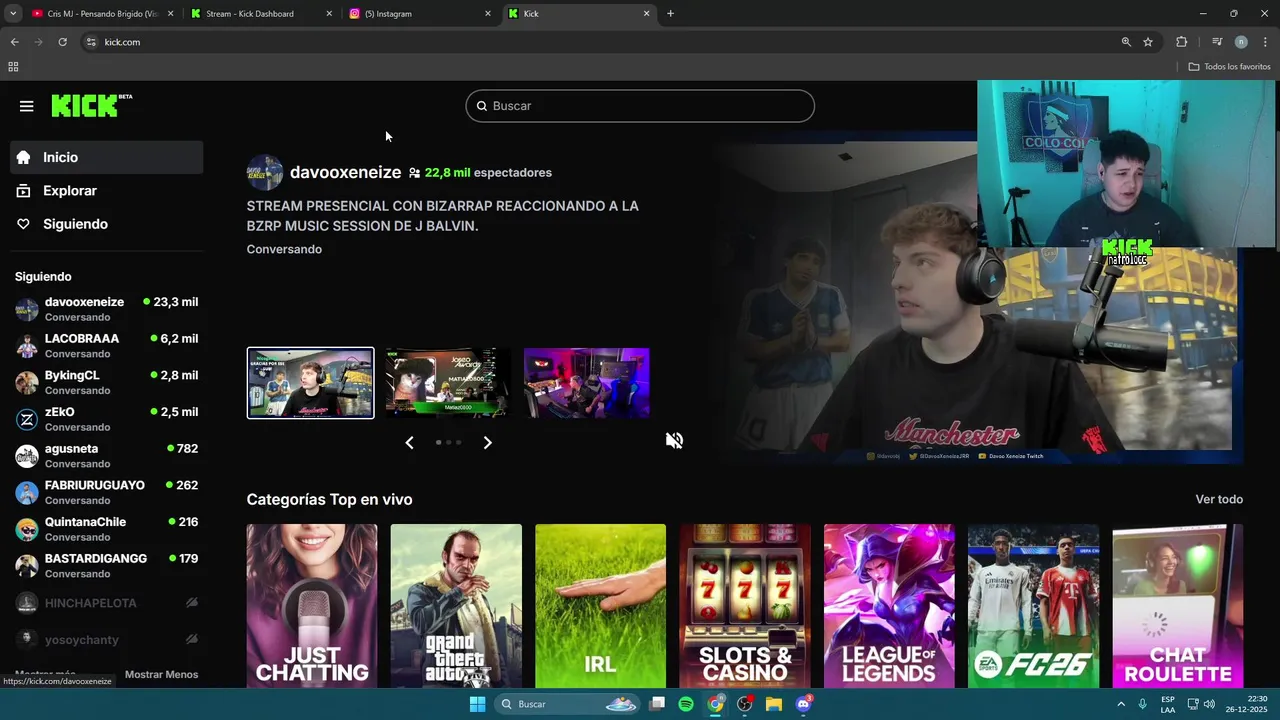Open File Explorer from taskbar
The width and height of the screenshot is (1280, 720).
(x=774, y=704)
